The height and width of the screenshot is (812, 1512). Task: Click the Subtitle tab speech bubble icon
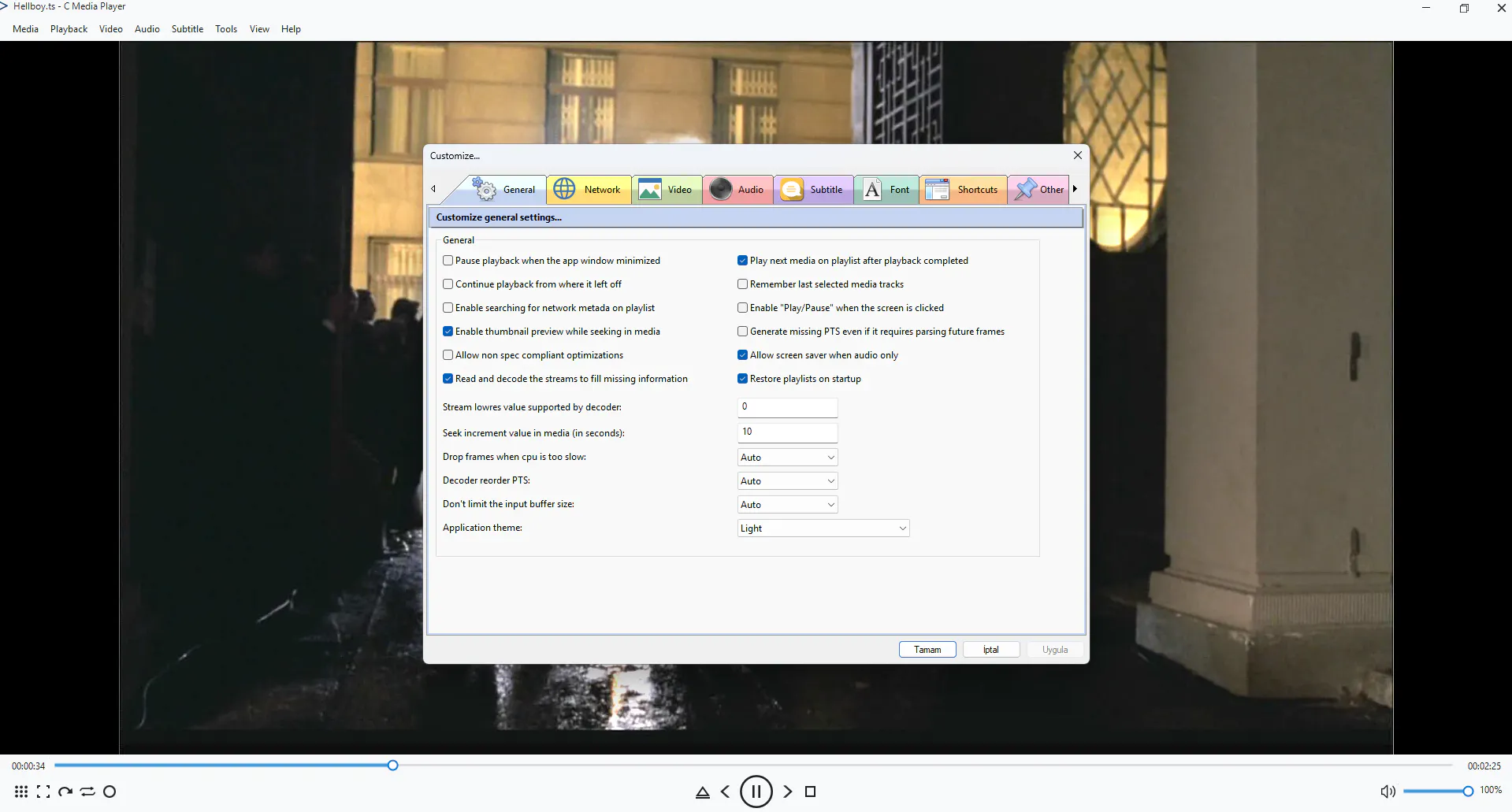792,189
